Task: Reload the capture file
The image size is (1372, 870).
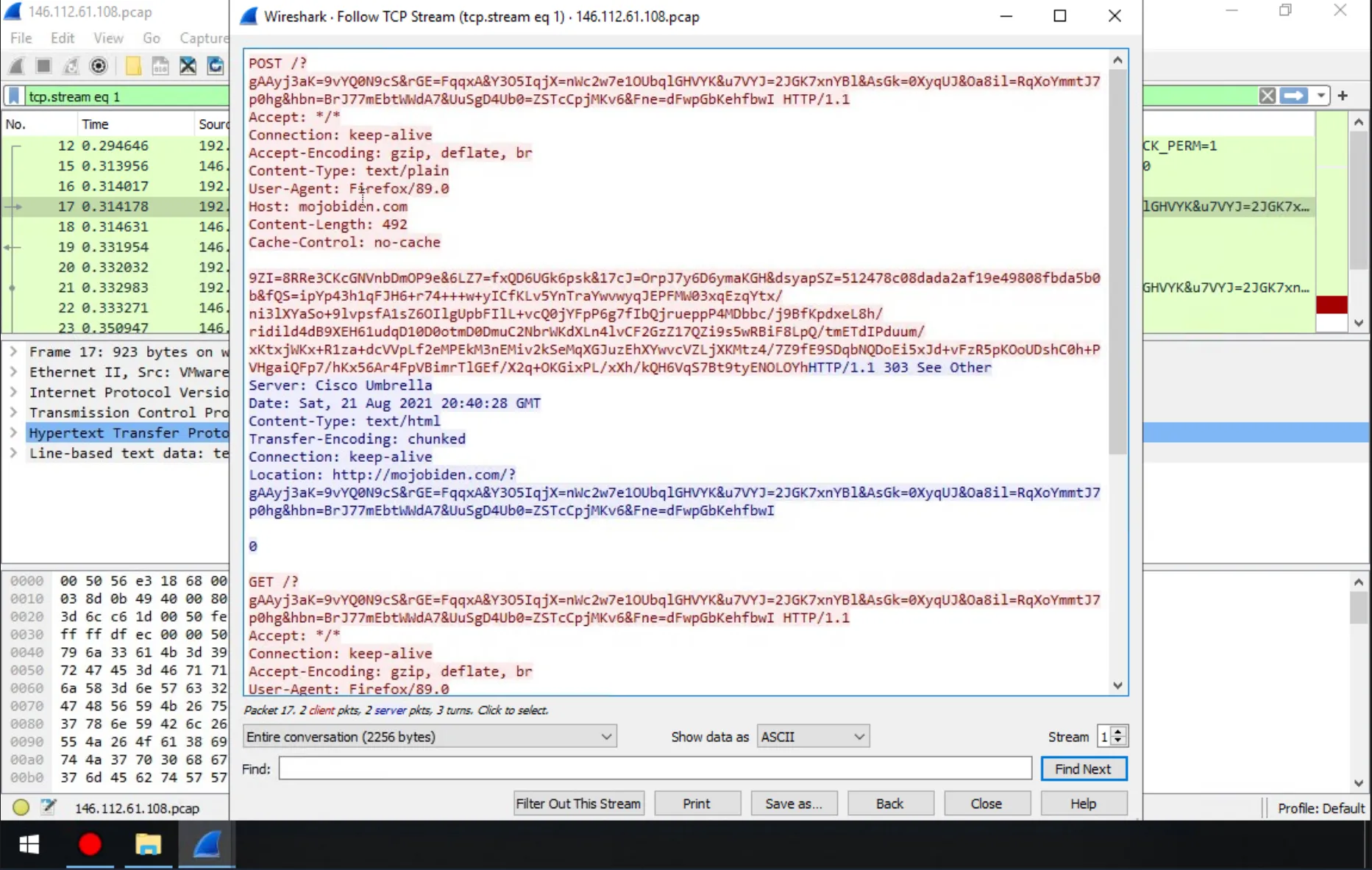Action: coord(214,65)
